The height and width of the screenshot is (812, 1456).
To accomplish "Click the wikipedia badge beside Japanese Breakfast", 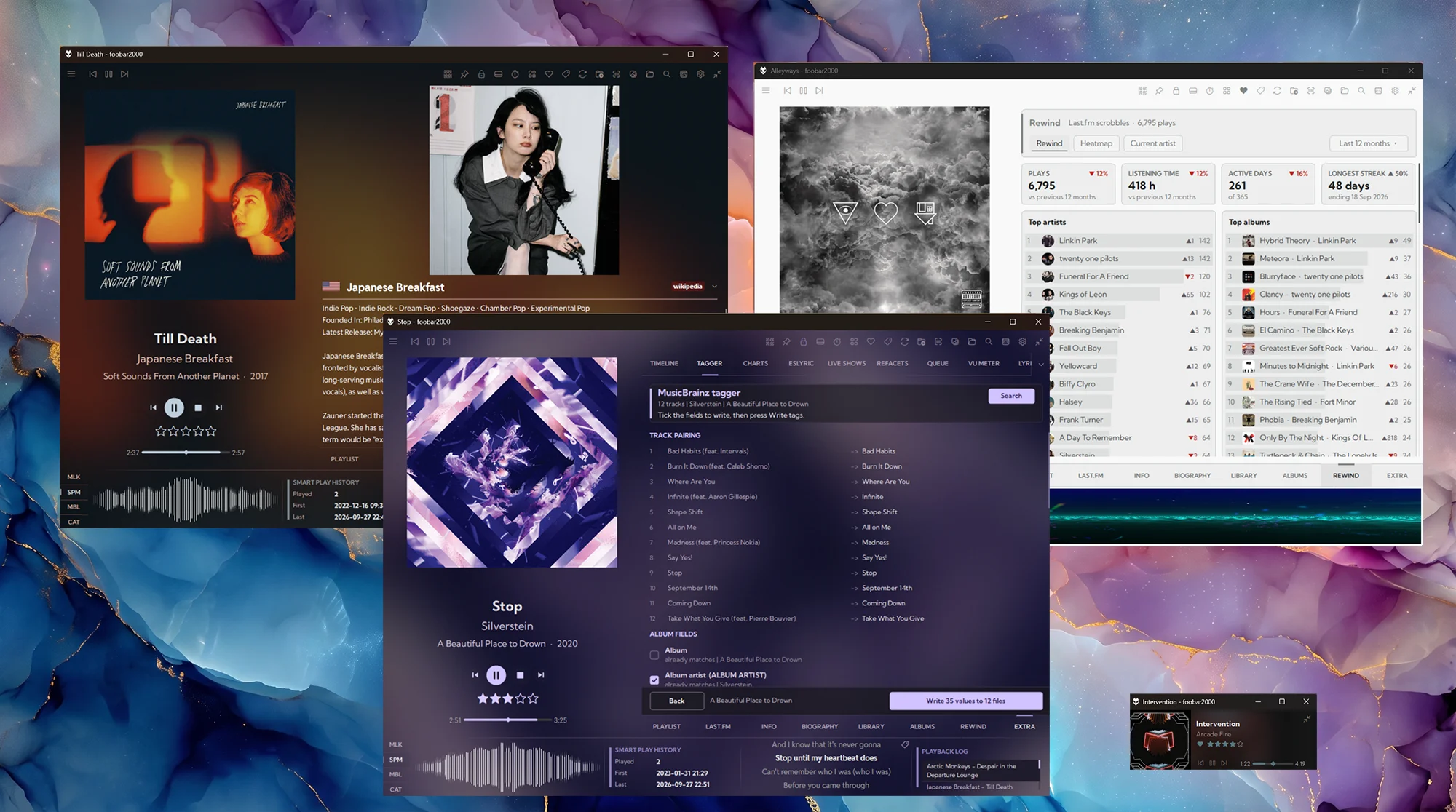I will pos(687,287).
